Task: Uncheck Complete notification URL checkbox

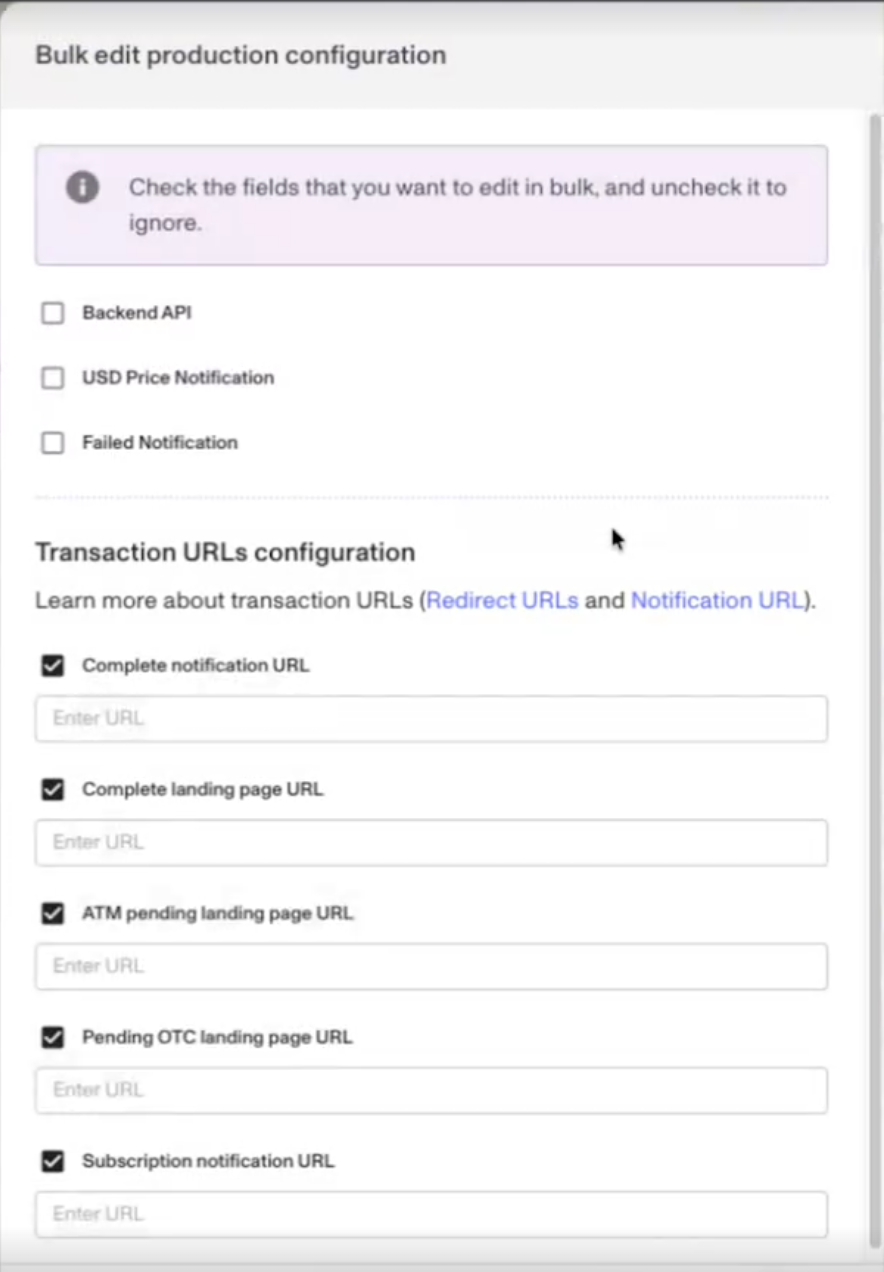Action: (53, 666)
